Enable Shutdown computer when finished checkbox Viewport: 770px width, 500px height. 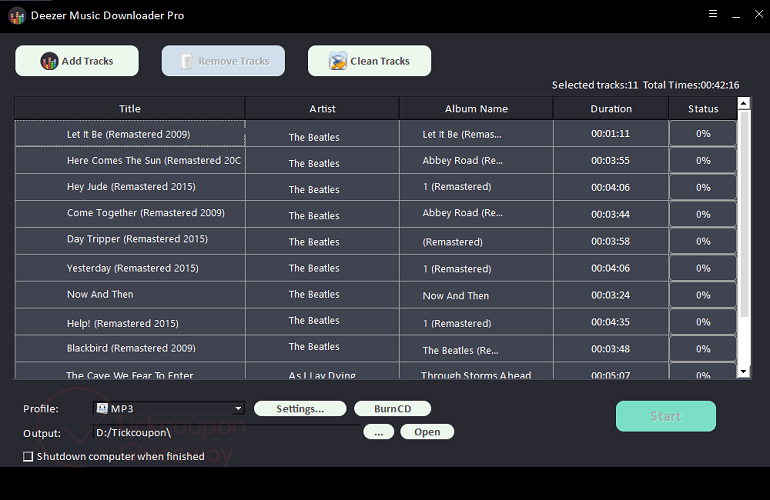tap(28, 456)
